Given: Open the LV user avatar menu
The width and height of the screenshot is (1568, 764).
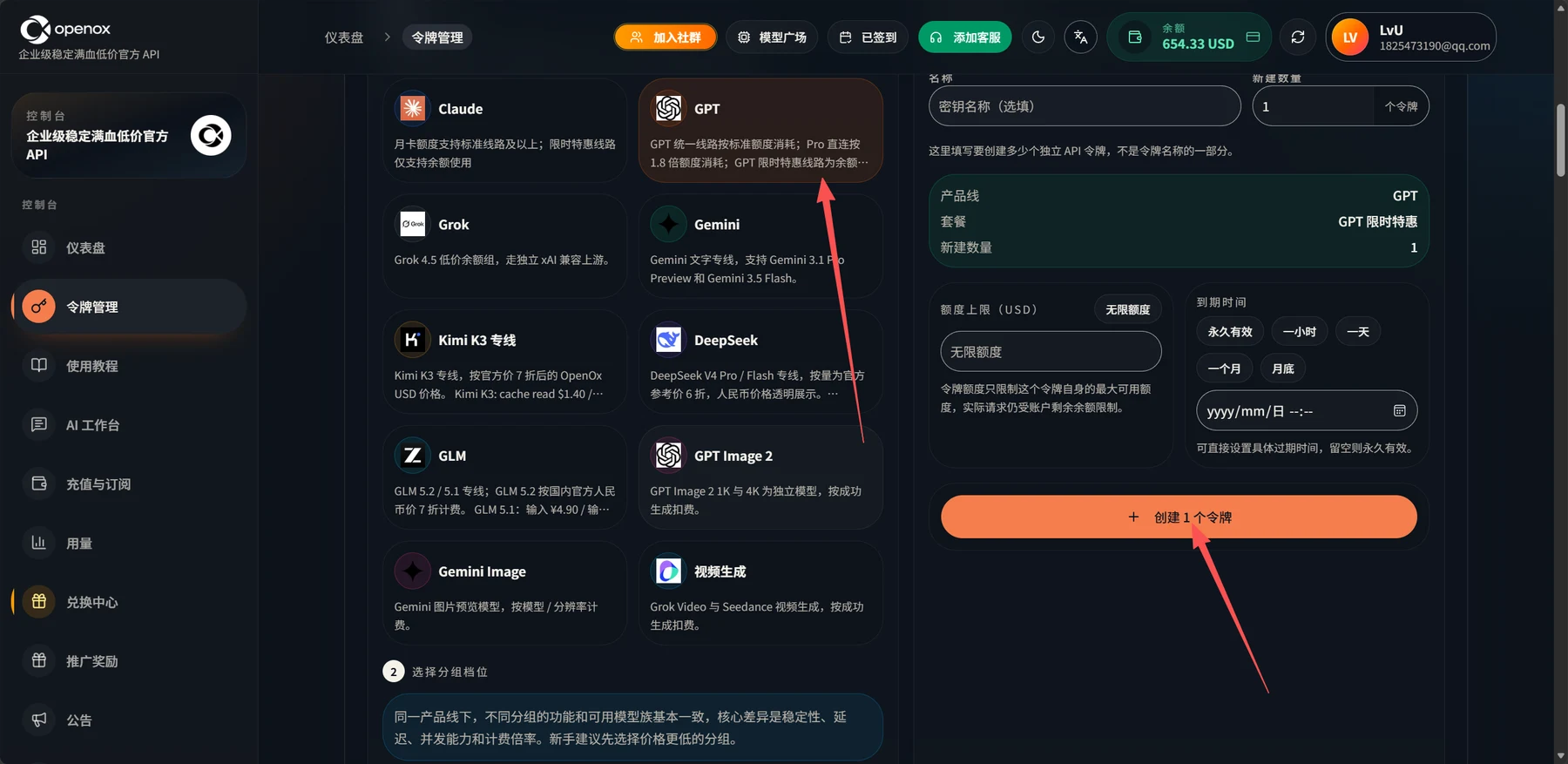Looking at the screenshot, I should (x=1350, y=37).
